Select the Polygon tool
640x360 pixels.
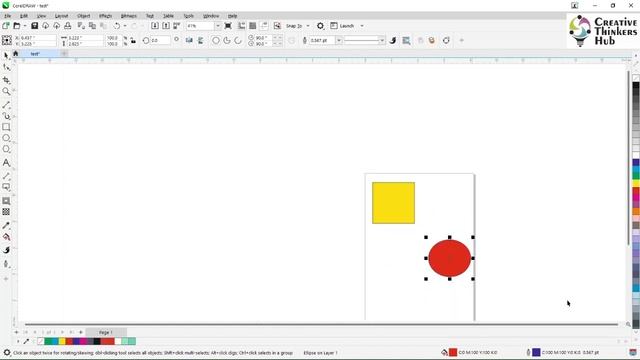pyautogui.click(x=6, y=149)
